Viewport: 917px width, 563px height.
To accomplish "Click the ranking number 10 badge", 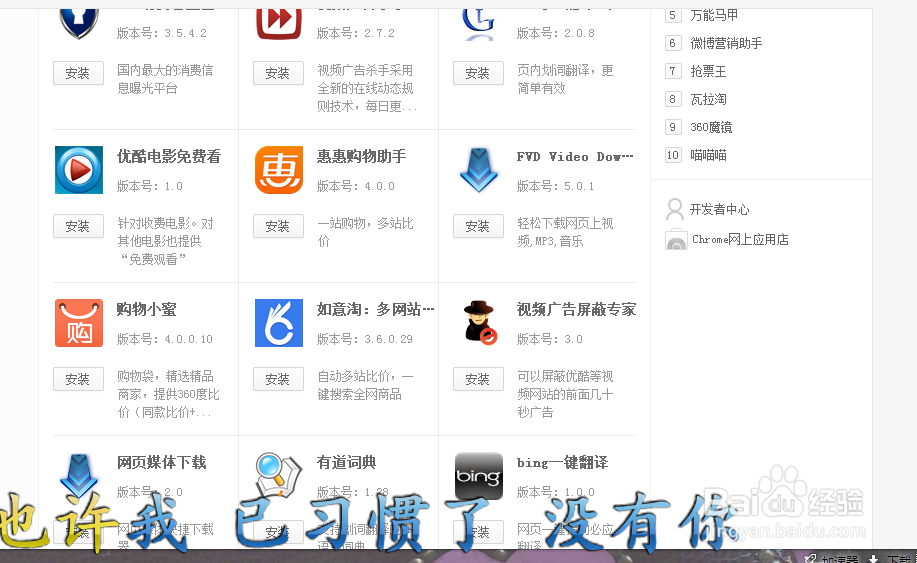I will click(x=673, y=155).
